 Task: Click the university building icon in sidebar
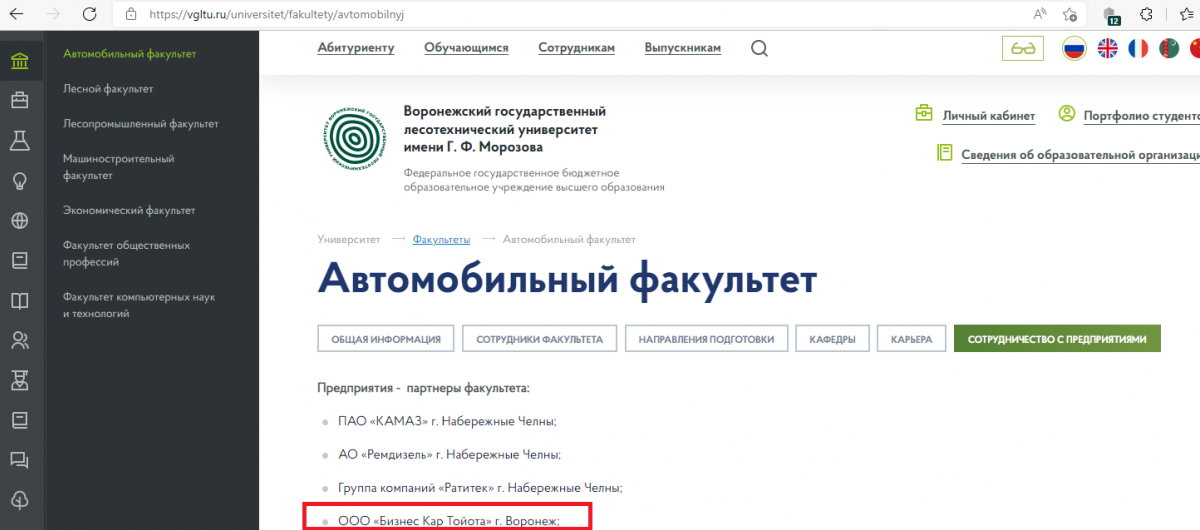point(19,60)
